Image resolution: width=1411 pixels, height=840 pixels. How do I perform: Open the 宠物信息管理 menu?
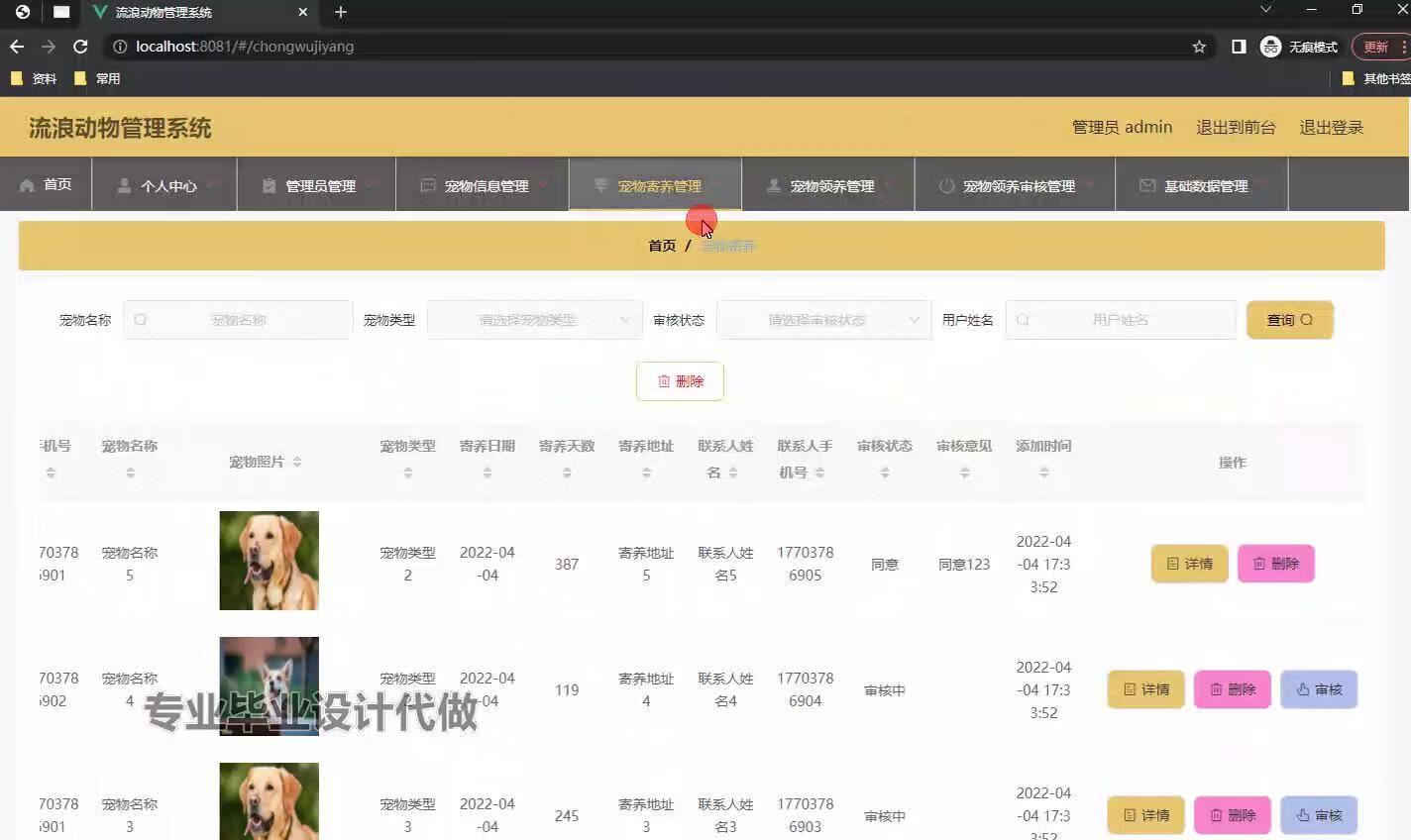click(x=483, y=185)
